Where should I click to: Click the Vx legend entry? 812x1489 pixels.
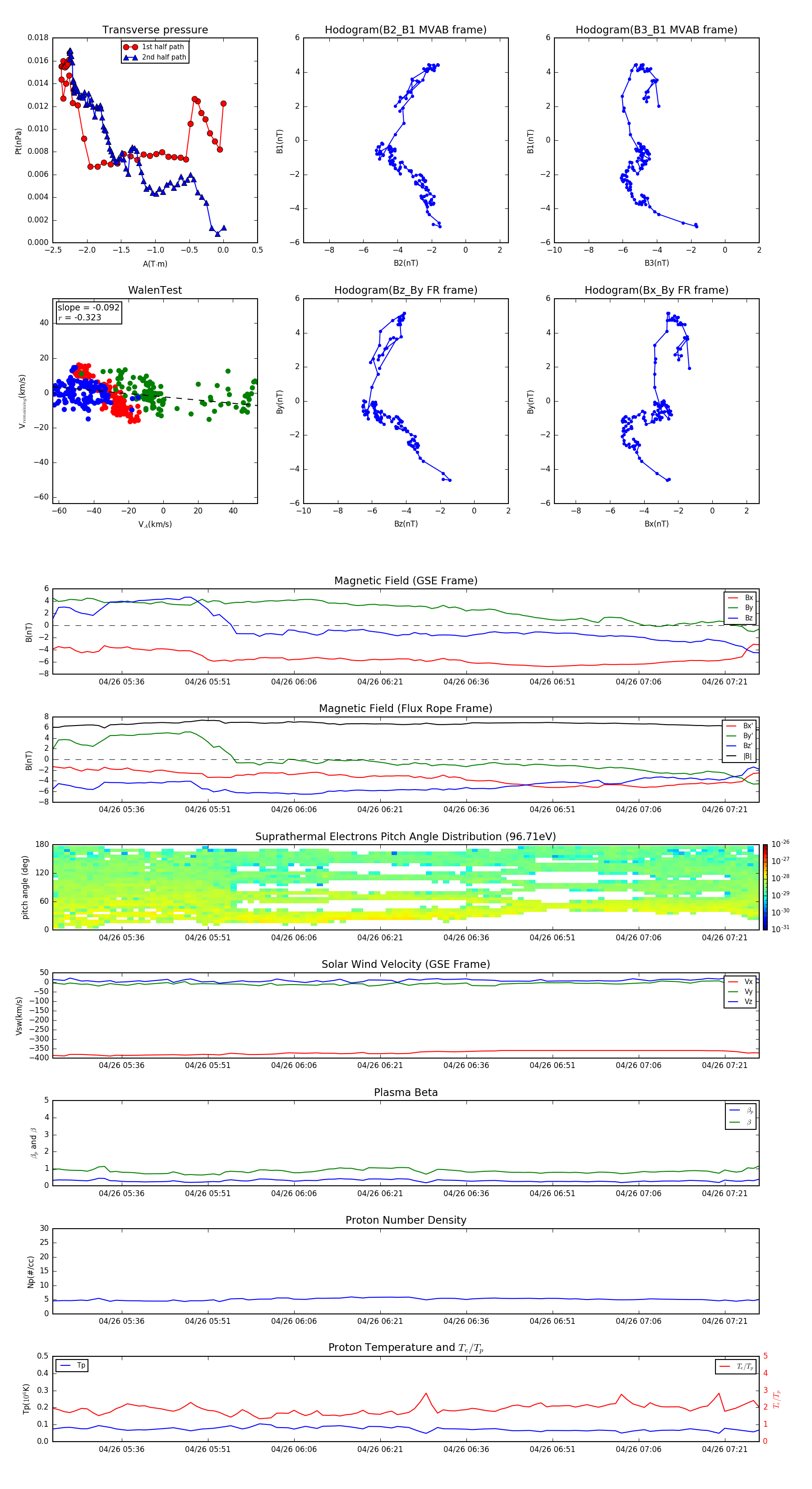pyautogui.click(x=740, y=981)
